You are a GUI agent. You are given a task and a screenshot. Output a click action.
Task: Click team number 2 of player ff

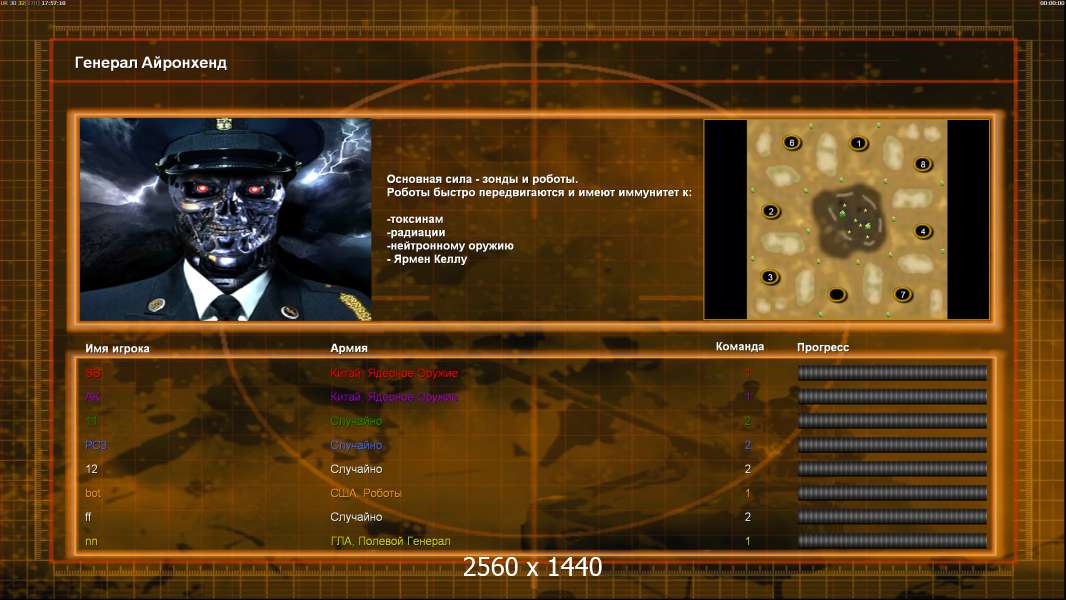coord(748,516)
